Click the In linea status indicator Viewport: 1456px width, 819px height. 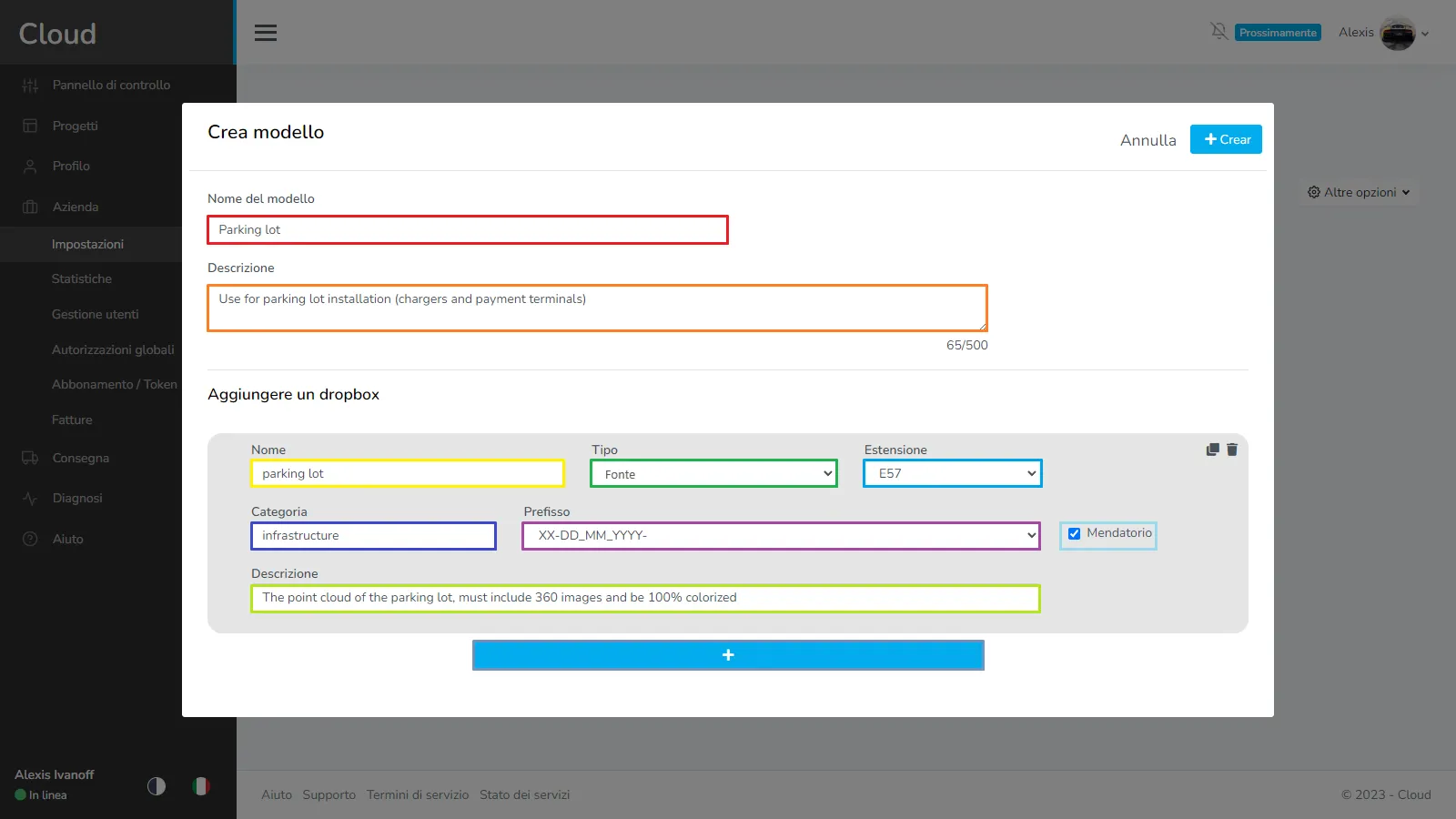(x=41, y=794)
